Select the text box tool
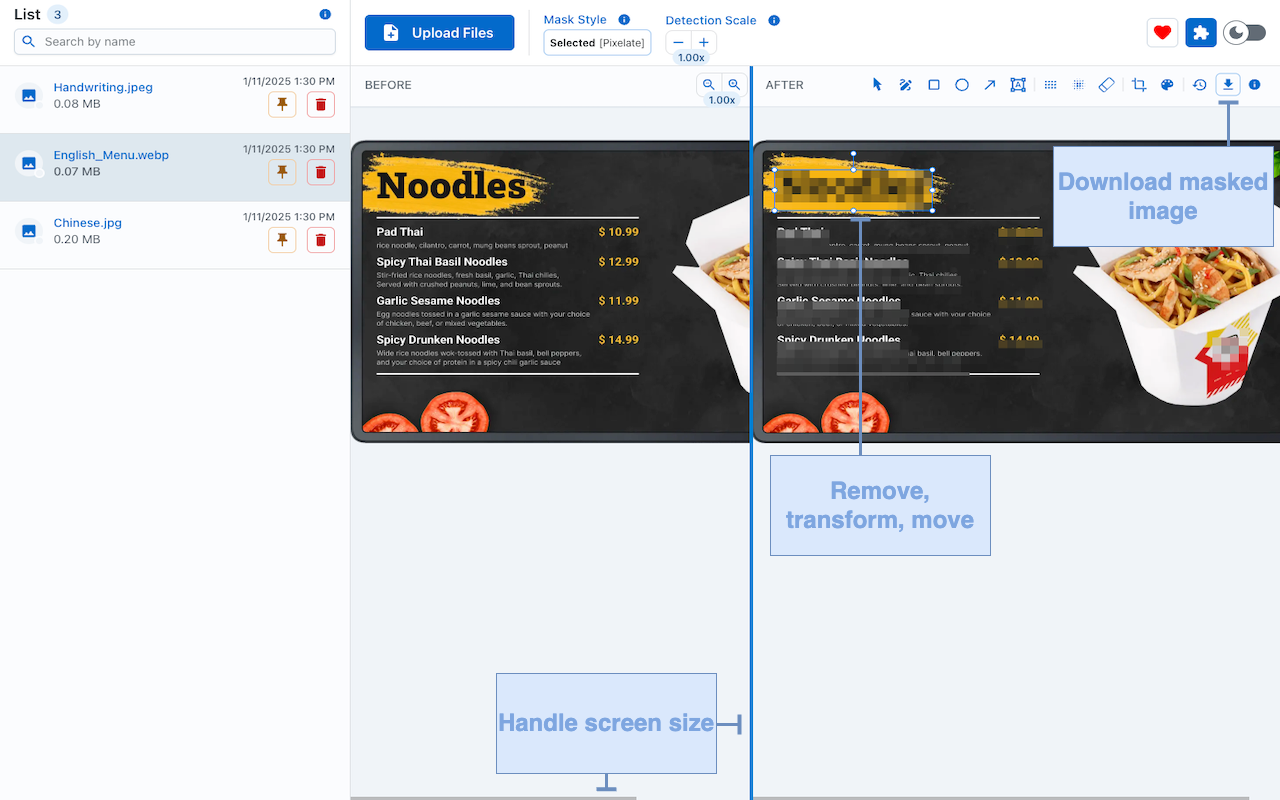 point(1017,85)
